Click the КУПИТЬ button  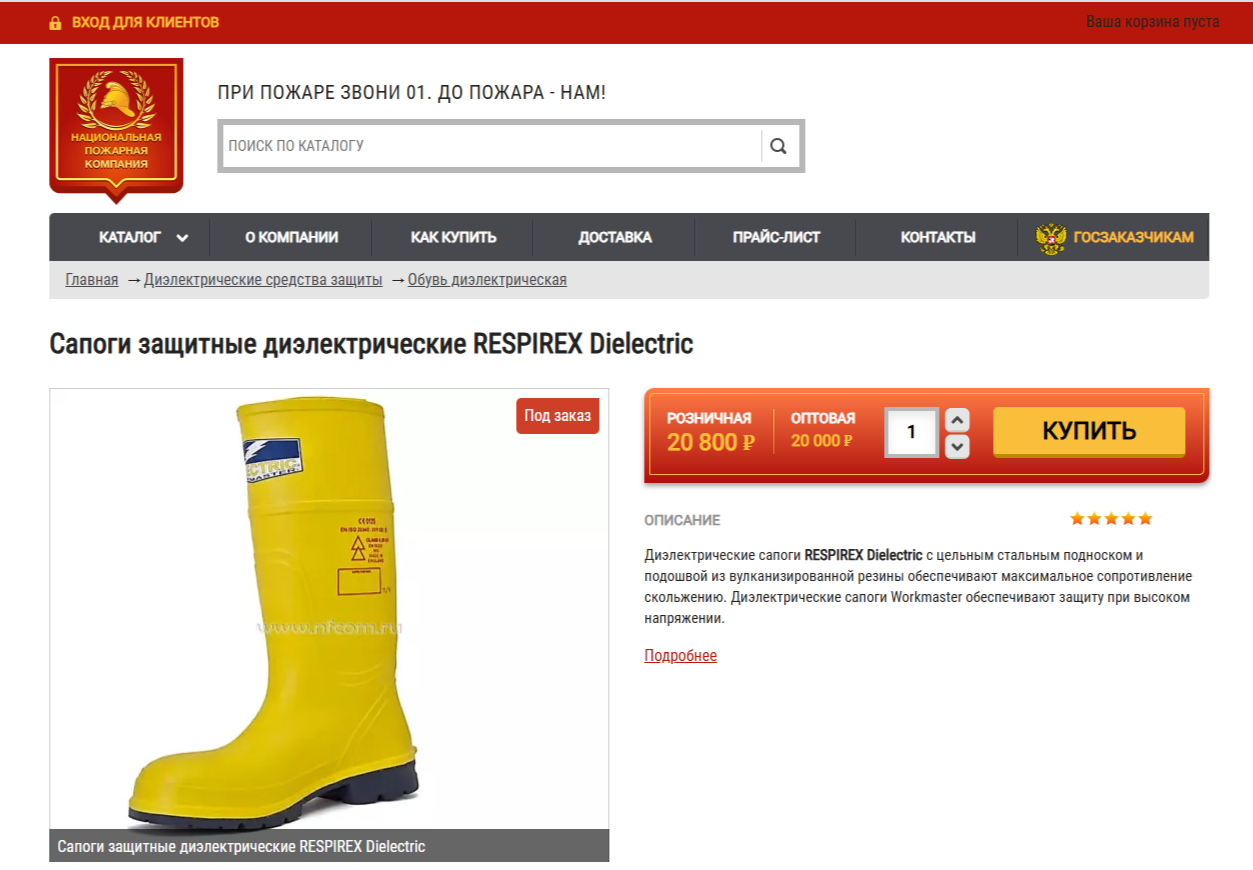pyautogui.click(x=1089, y=432)
